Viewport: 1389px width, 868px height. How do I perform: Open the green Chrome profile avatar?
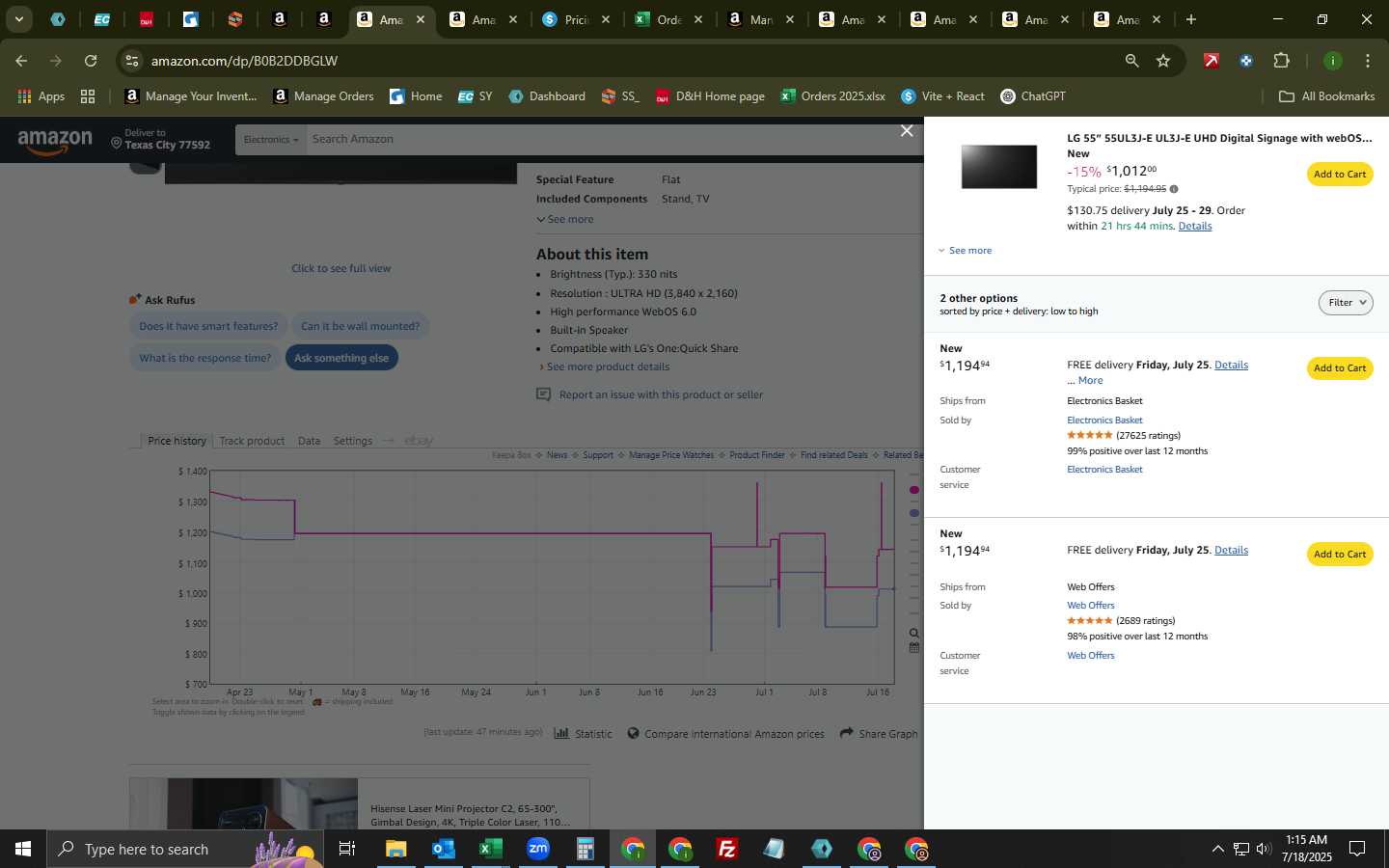[1332, 61]
